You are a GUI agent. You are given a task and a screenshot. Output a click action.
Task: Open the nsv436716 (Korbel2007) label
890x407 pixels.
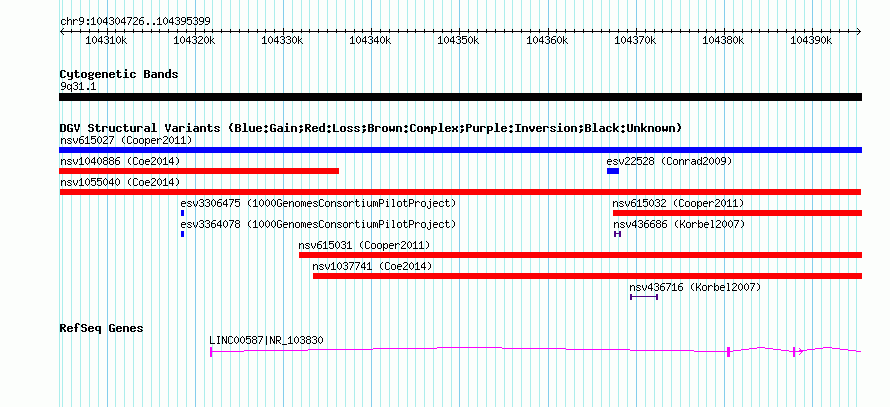[x=695, y=287]
